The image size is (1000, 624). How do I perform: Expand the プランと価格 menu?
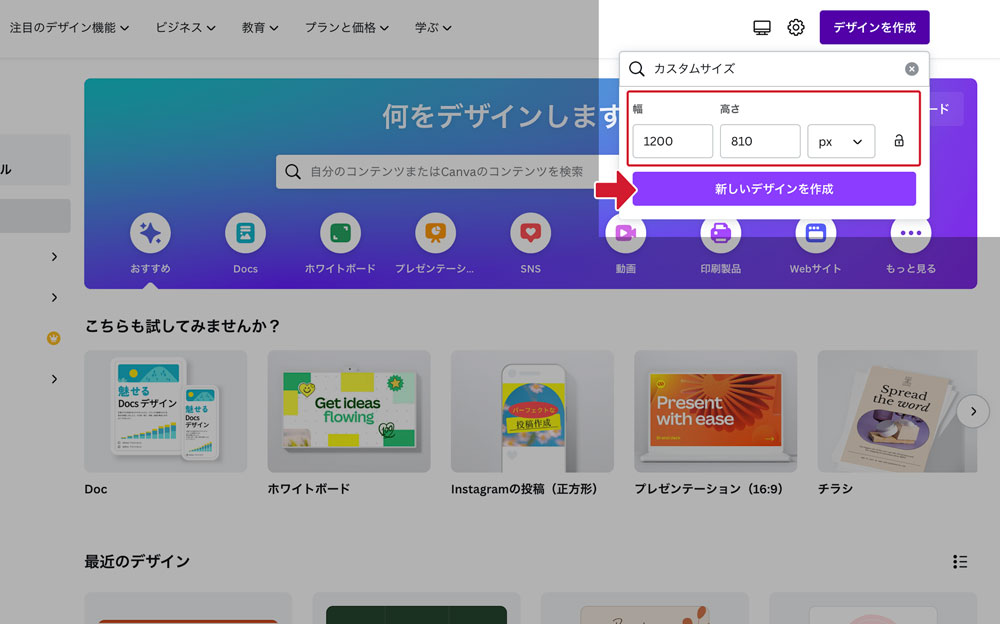coord(346,27)
